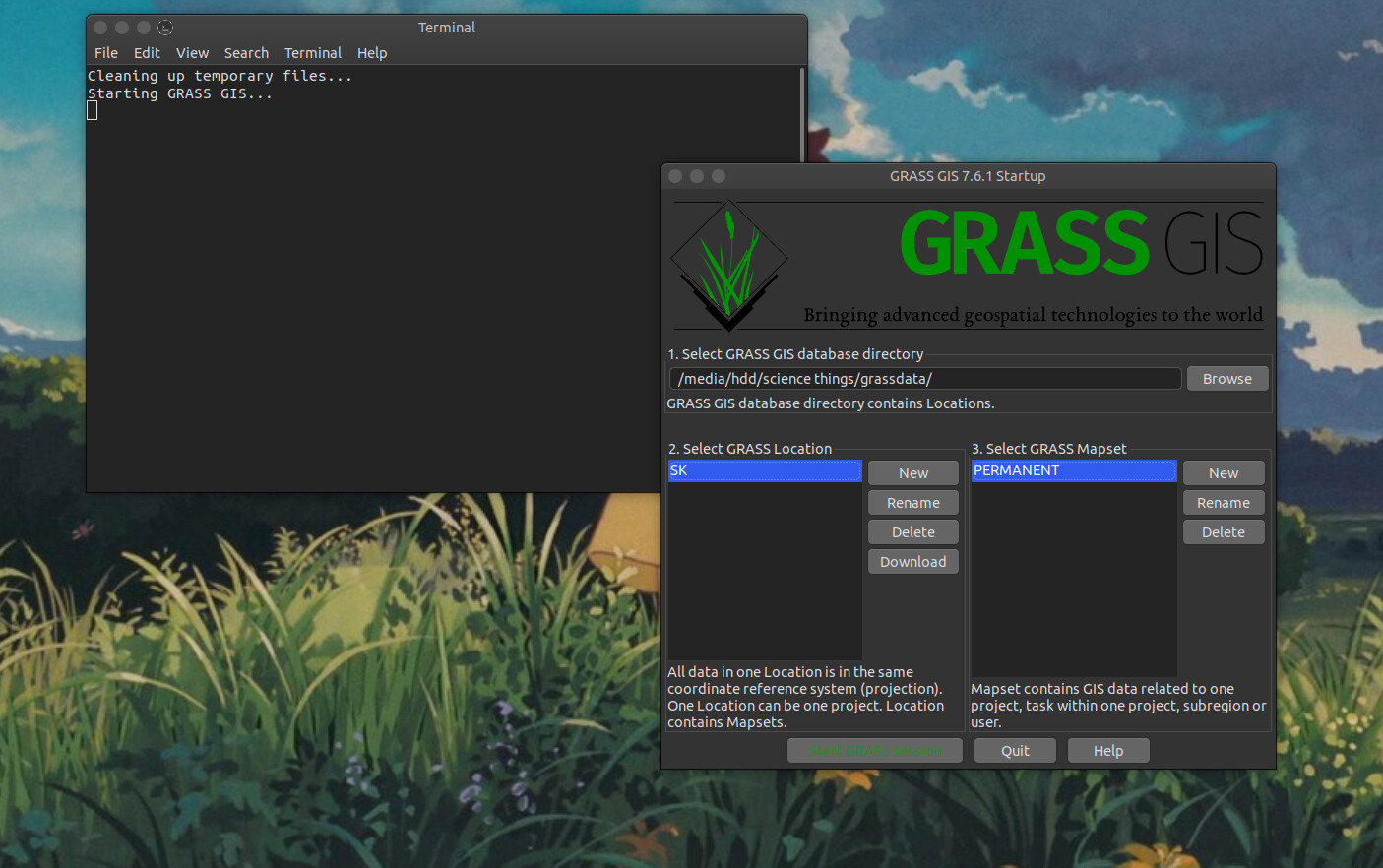
Task: Start the GRASS session
Action: point(875,751)
